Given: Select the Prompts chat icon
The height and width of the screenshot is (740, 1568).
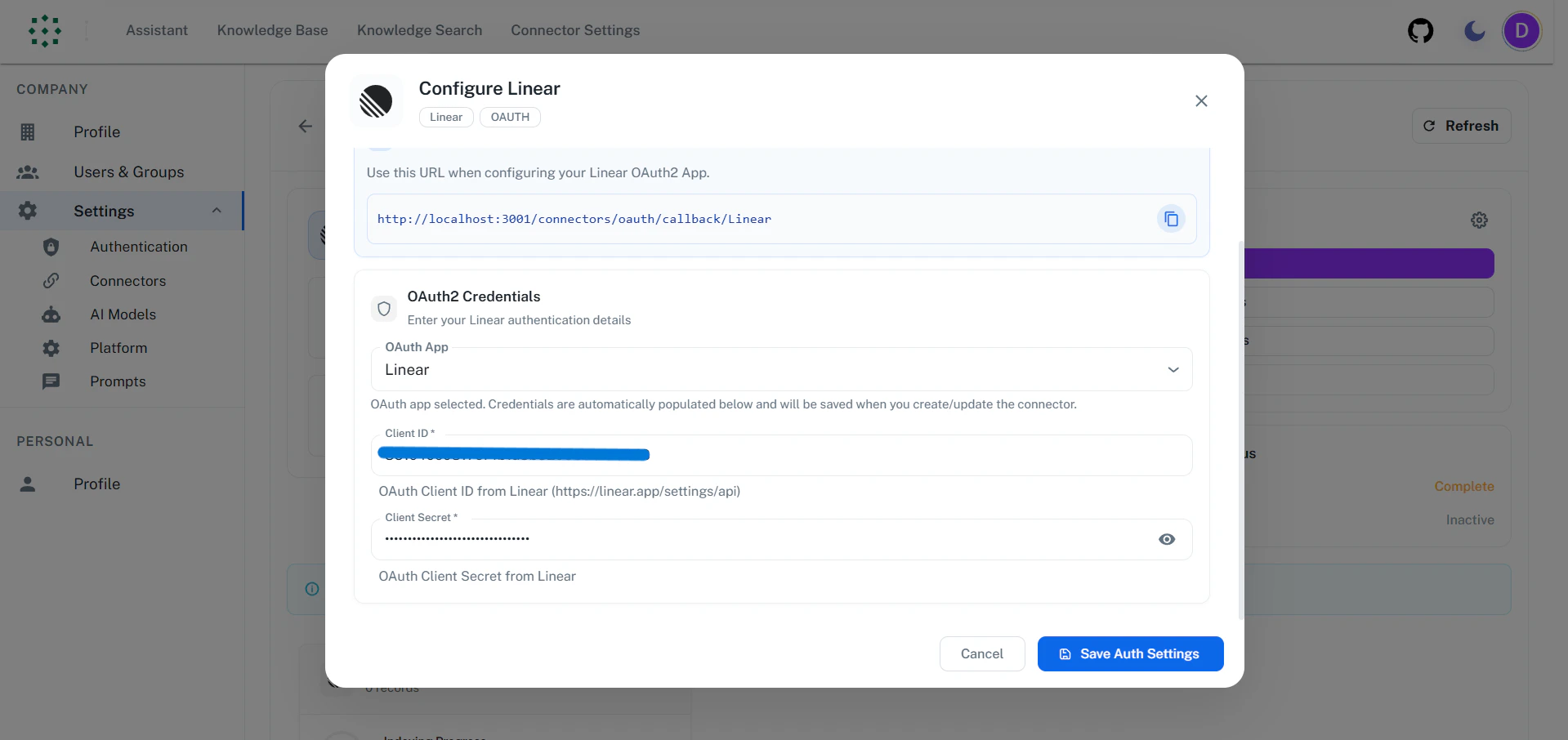Looking at the screenshot, I should click(51, 381).
